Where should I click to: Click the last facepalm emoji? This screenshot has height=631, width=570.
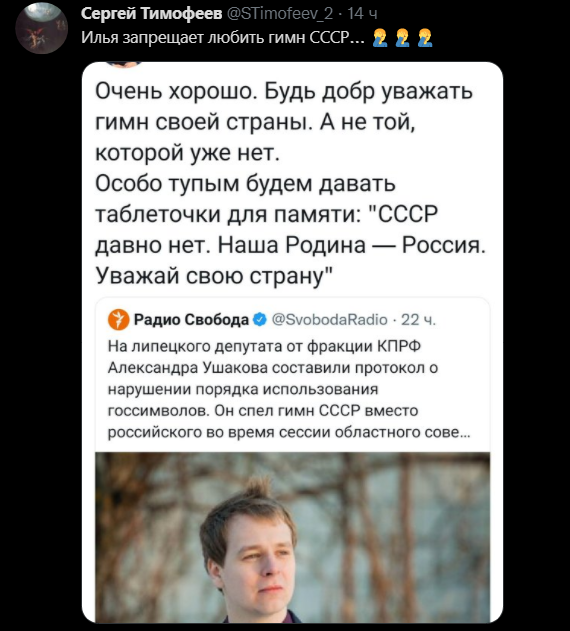(425, 38)
